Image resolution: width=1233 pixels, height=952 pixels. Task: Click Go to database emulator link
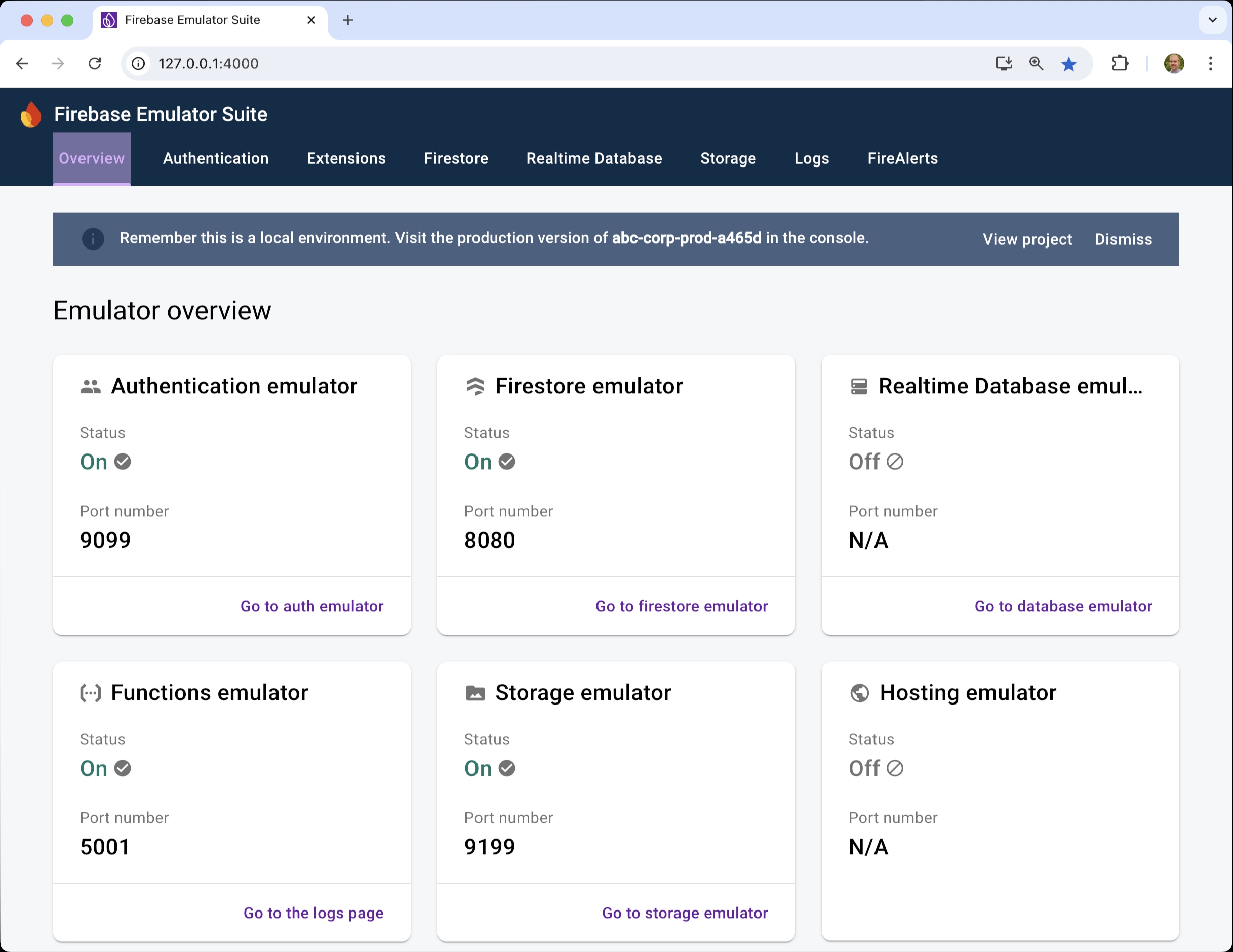(x=1063, y=606)
